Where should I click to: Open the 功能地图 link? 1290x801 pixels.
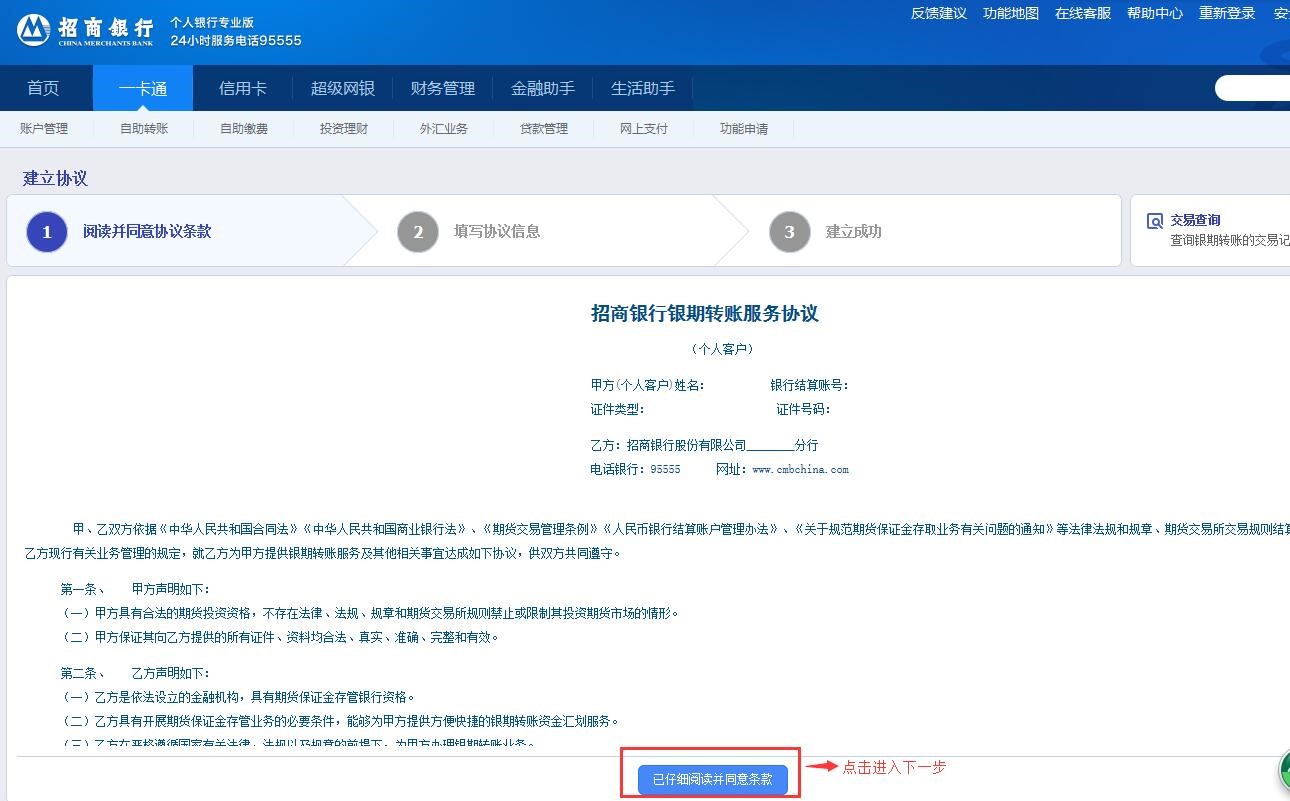1011,13
